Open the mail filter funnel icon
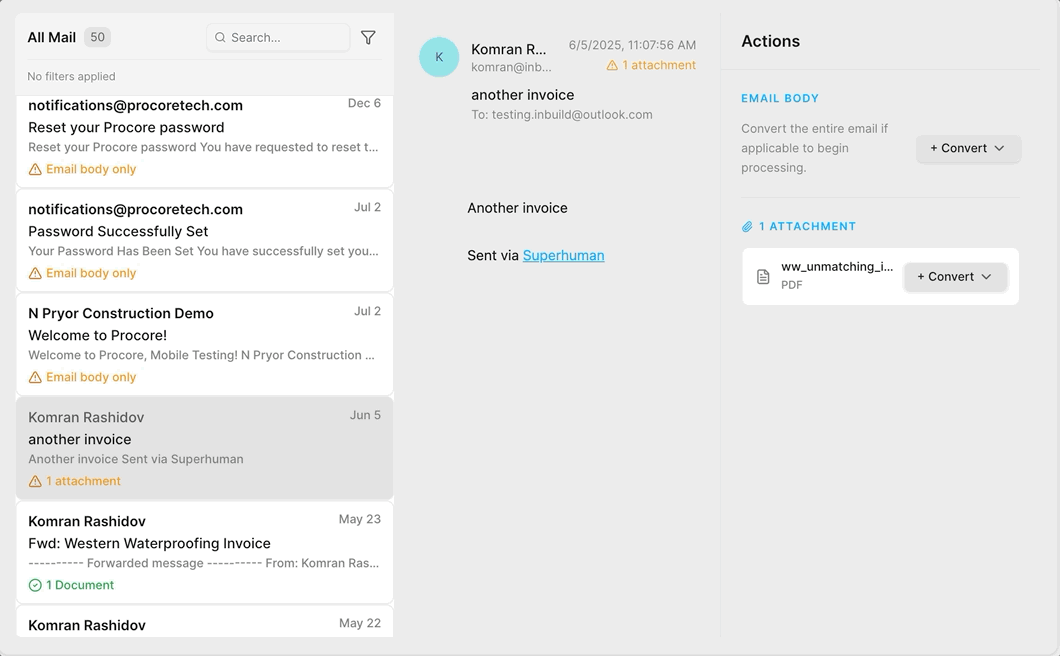 368,38
